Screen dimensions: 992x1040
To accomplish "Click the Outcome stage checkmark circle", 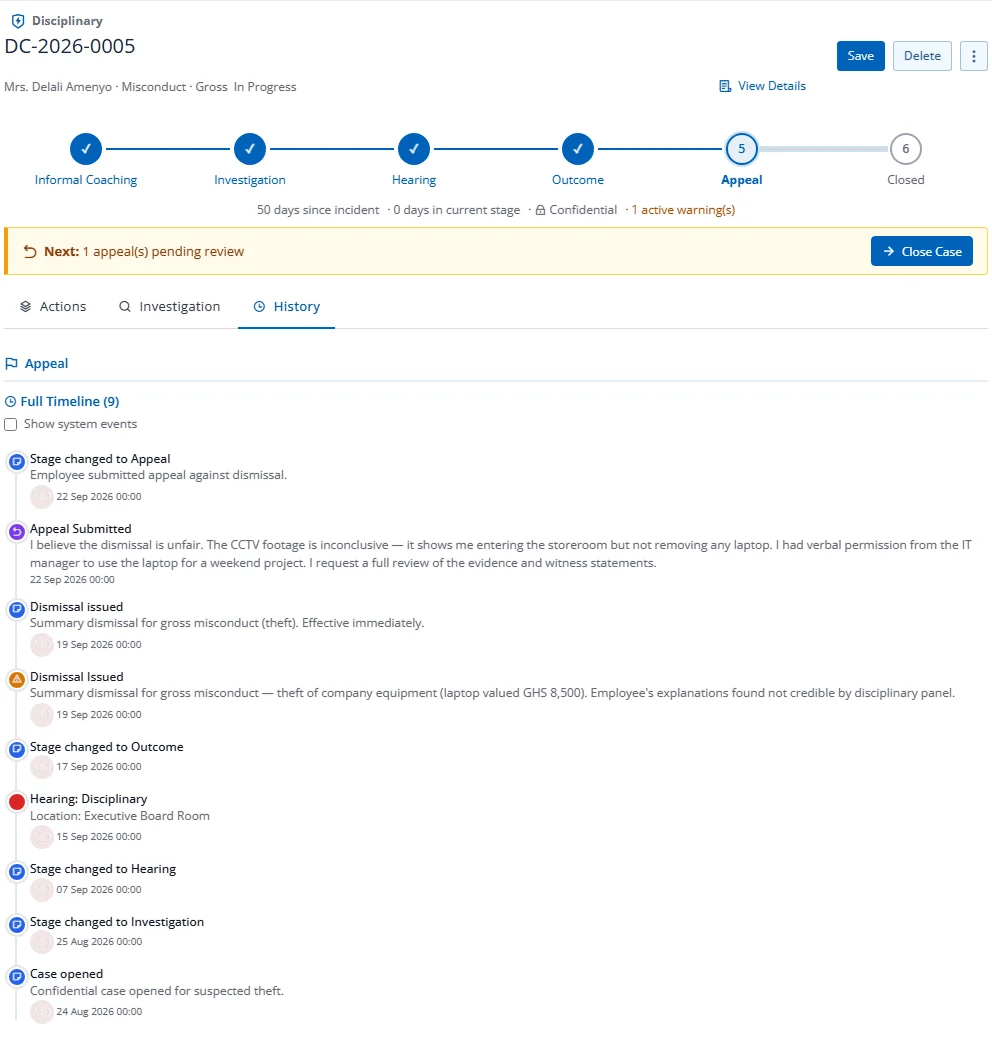I will coord(578,149).
